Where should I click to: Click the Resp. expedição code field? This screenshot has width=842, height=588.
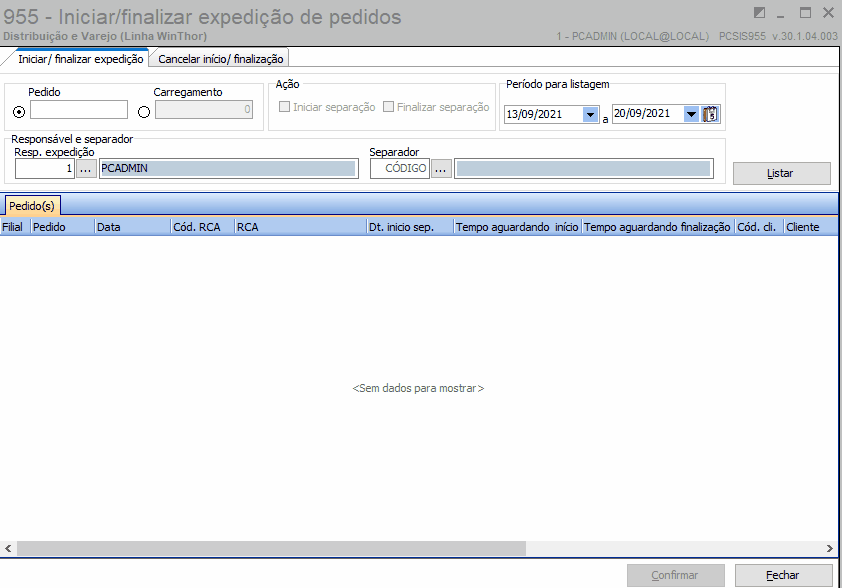45,169
